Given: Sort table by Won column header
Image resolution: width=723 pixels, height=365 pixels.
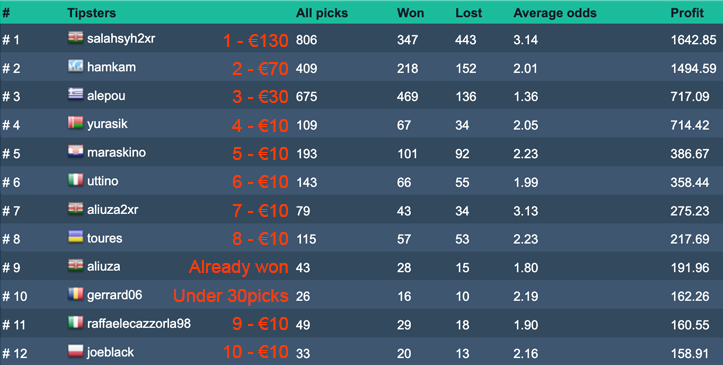Looking at the screenshot, I should 410,13.
